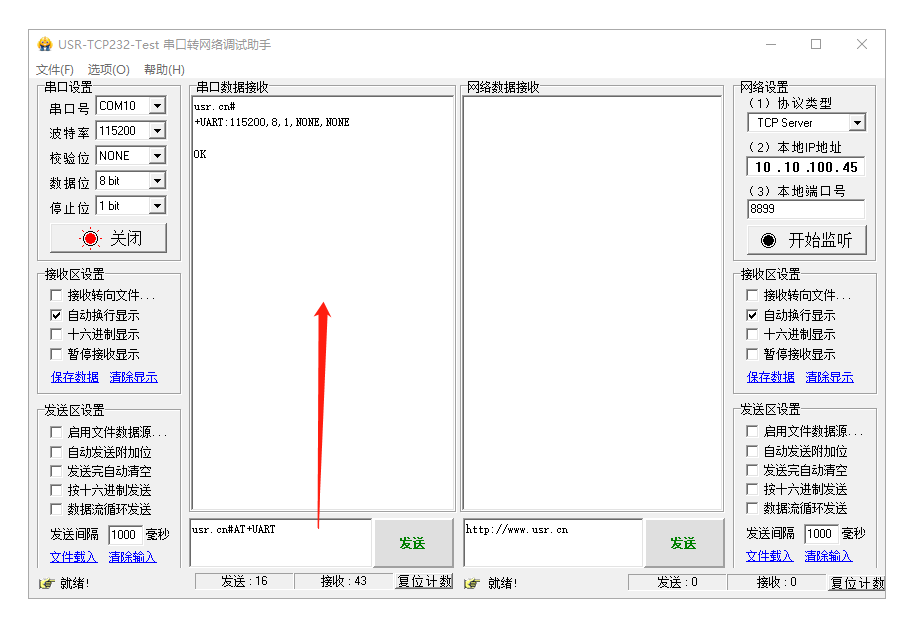Enable serial 启用文件数据源 checkbox
912x619 pixels.
point(56,432)
